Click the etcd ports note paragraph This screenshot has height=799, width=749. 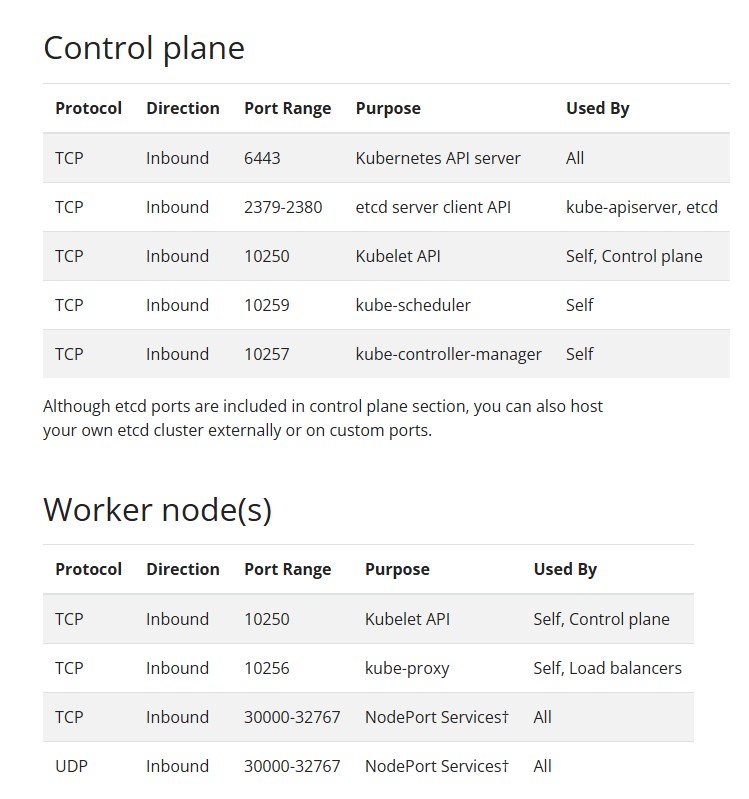pos(323,419)
